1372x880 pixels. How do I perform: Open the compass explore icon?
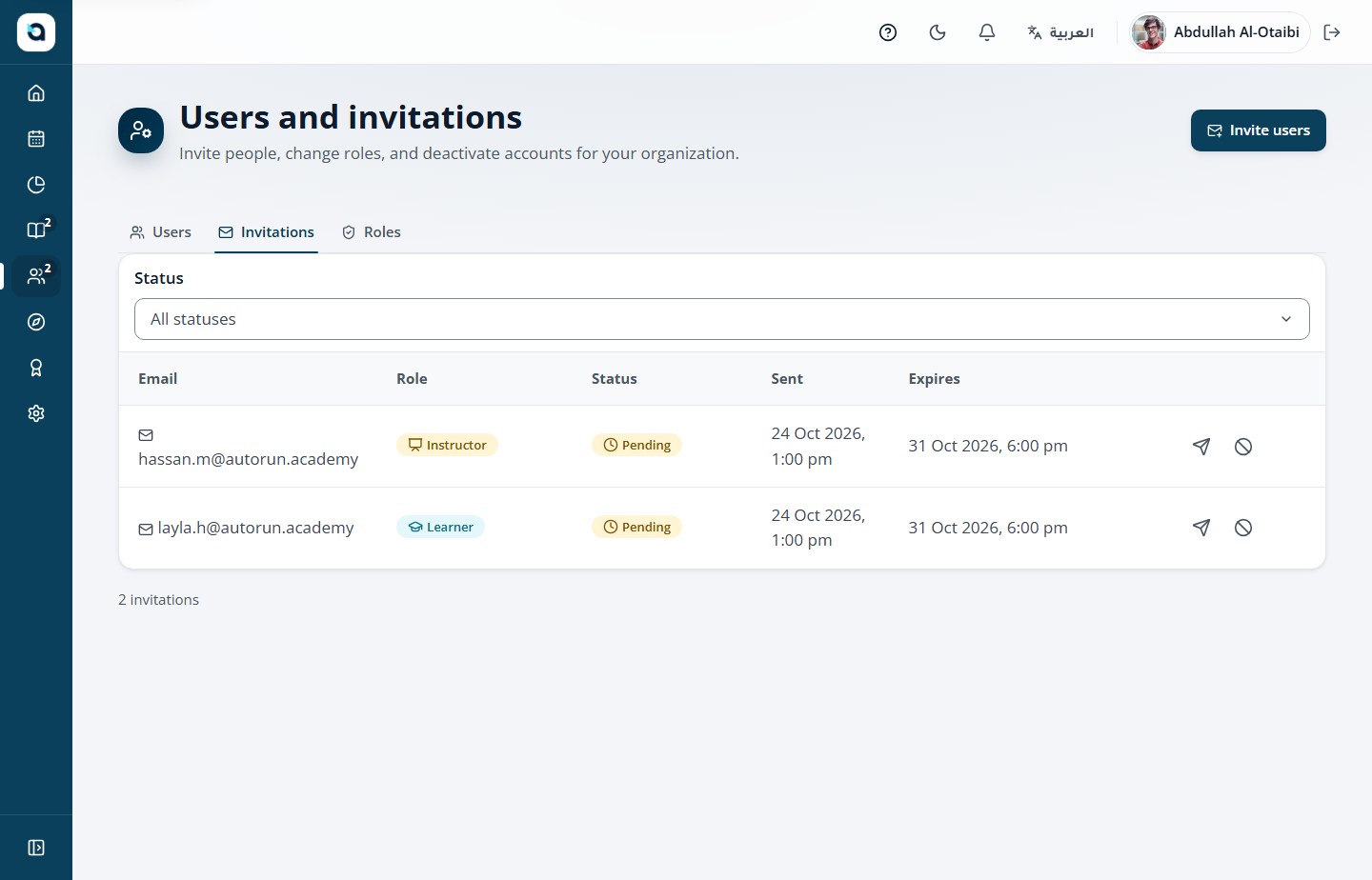point(36,322)
